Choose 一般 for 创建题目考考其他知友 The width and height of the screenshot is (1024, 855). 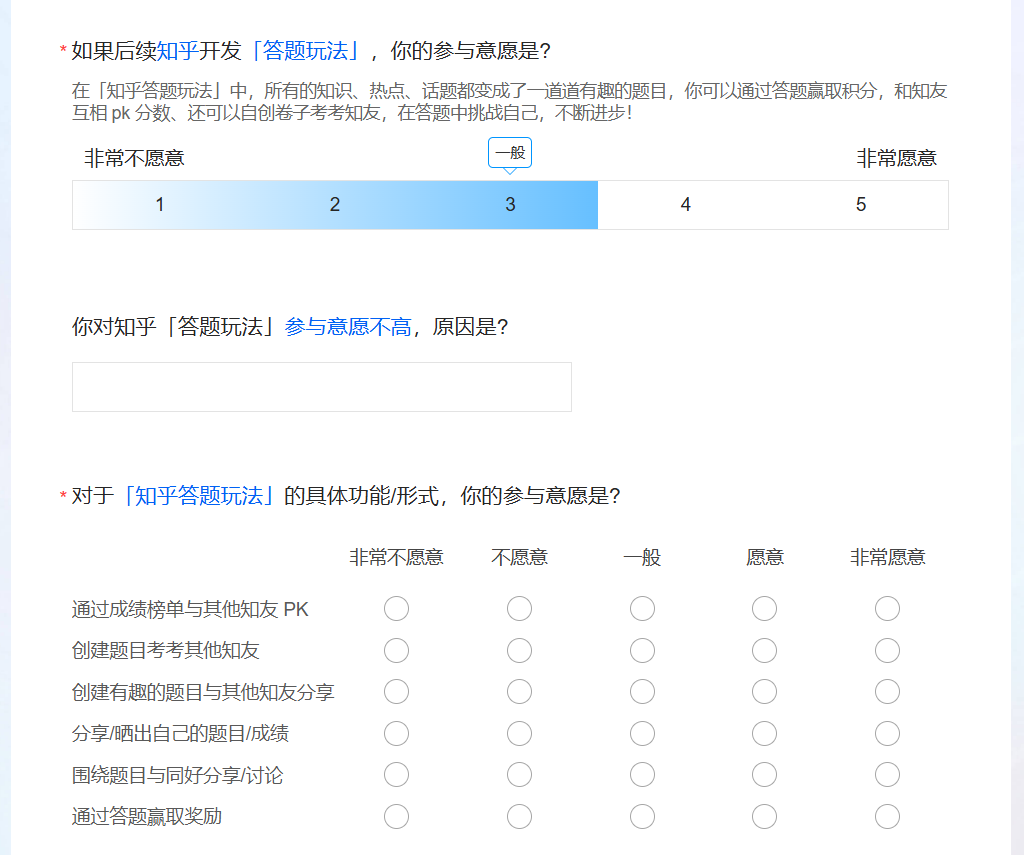tap(643, 651)
